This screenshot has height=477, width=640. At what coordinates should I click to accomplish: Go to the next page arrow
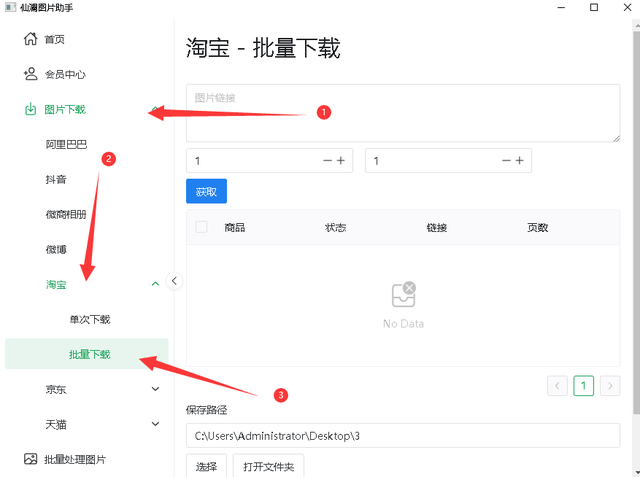coord(610,386)
